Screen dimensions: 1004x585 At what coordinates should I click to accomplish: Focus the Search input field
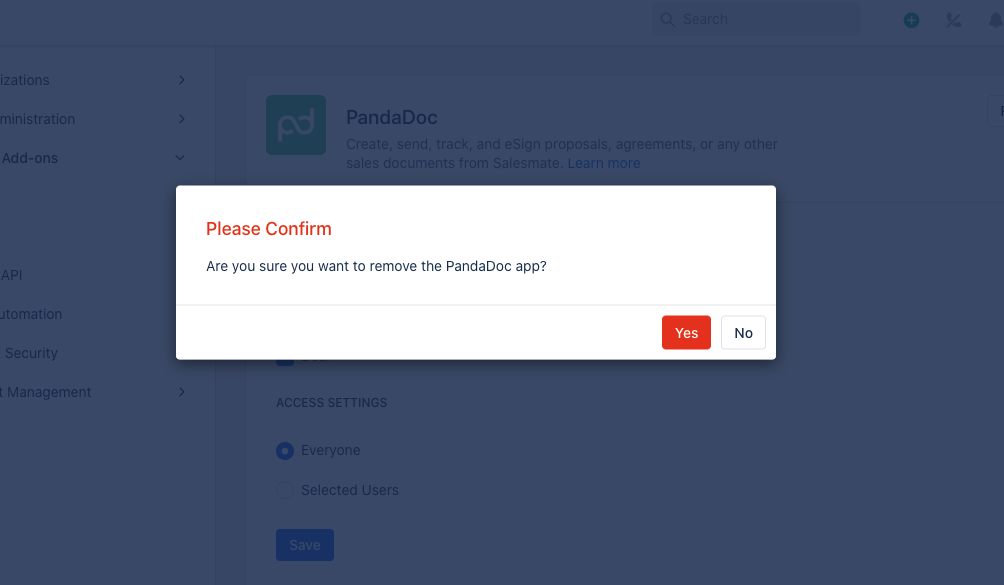tap(756, 20)
